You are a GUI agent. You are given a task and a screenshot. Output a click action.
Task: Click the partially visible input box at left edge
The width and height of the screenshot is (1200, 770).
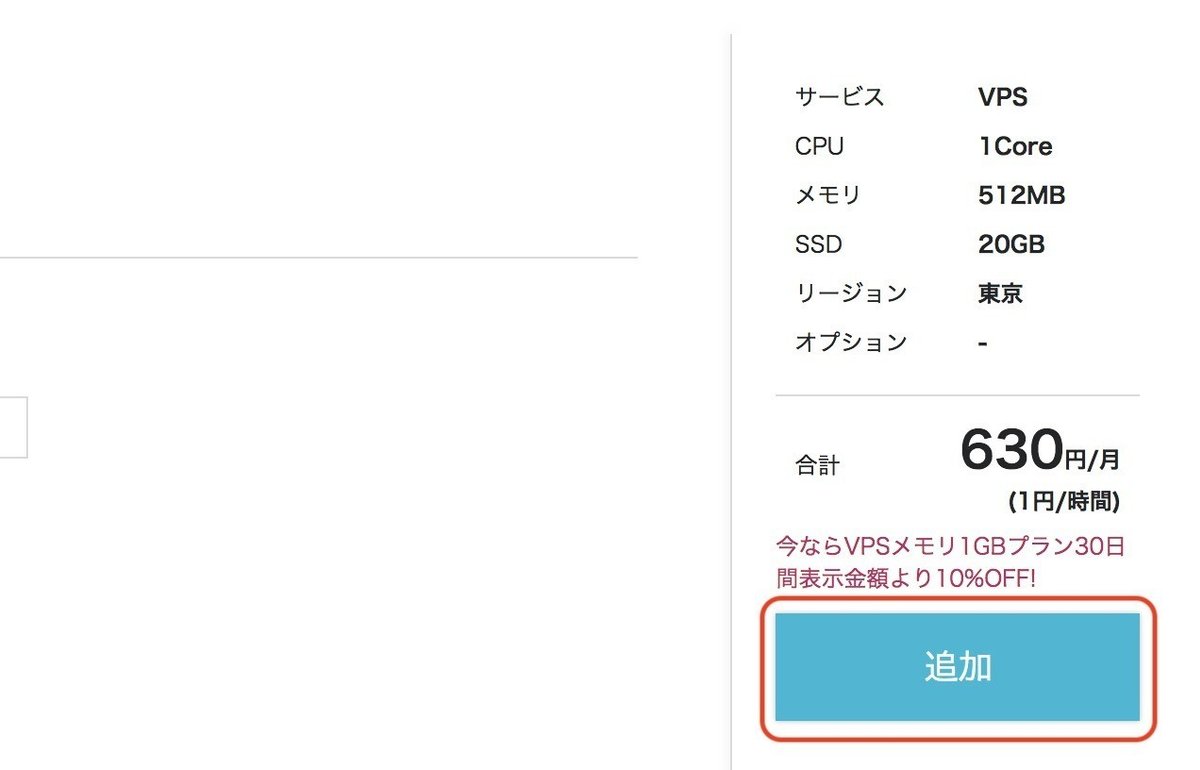pos(12,428)
